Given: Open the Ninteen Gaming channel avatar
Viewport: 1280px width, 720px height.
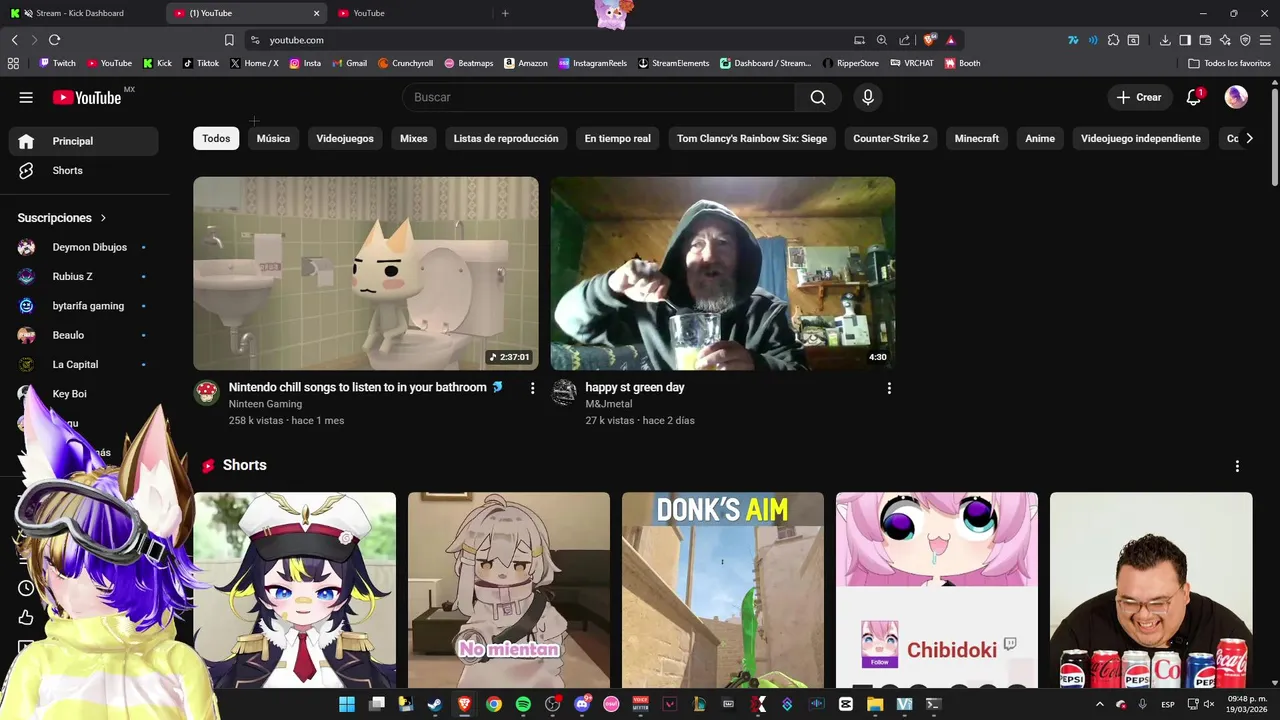Looking at the screenshot, I should [x=207, y=392].
